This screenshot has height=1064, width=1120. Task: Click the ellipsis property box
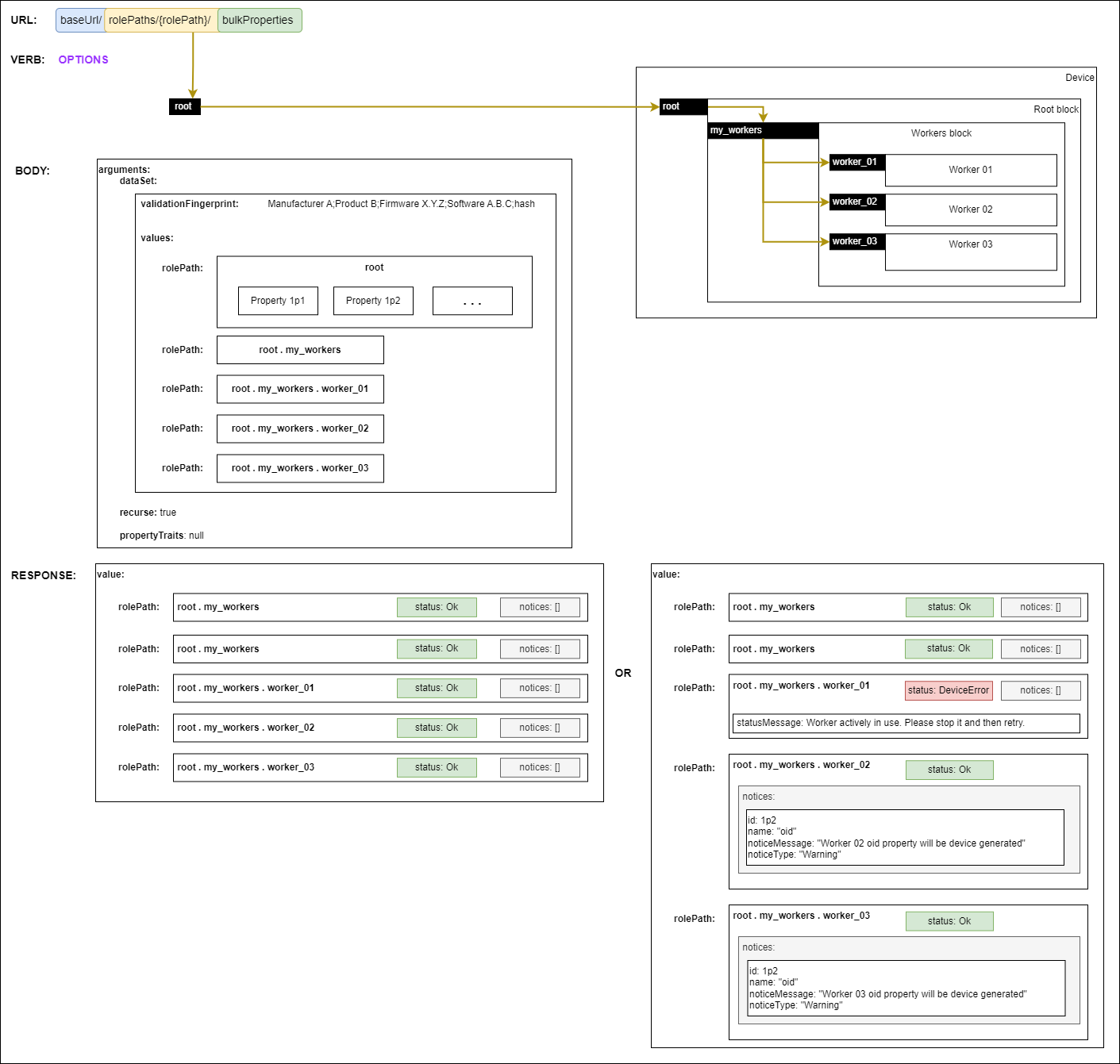click(x=472, y=301)
